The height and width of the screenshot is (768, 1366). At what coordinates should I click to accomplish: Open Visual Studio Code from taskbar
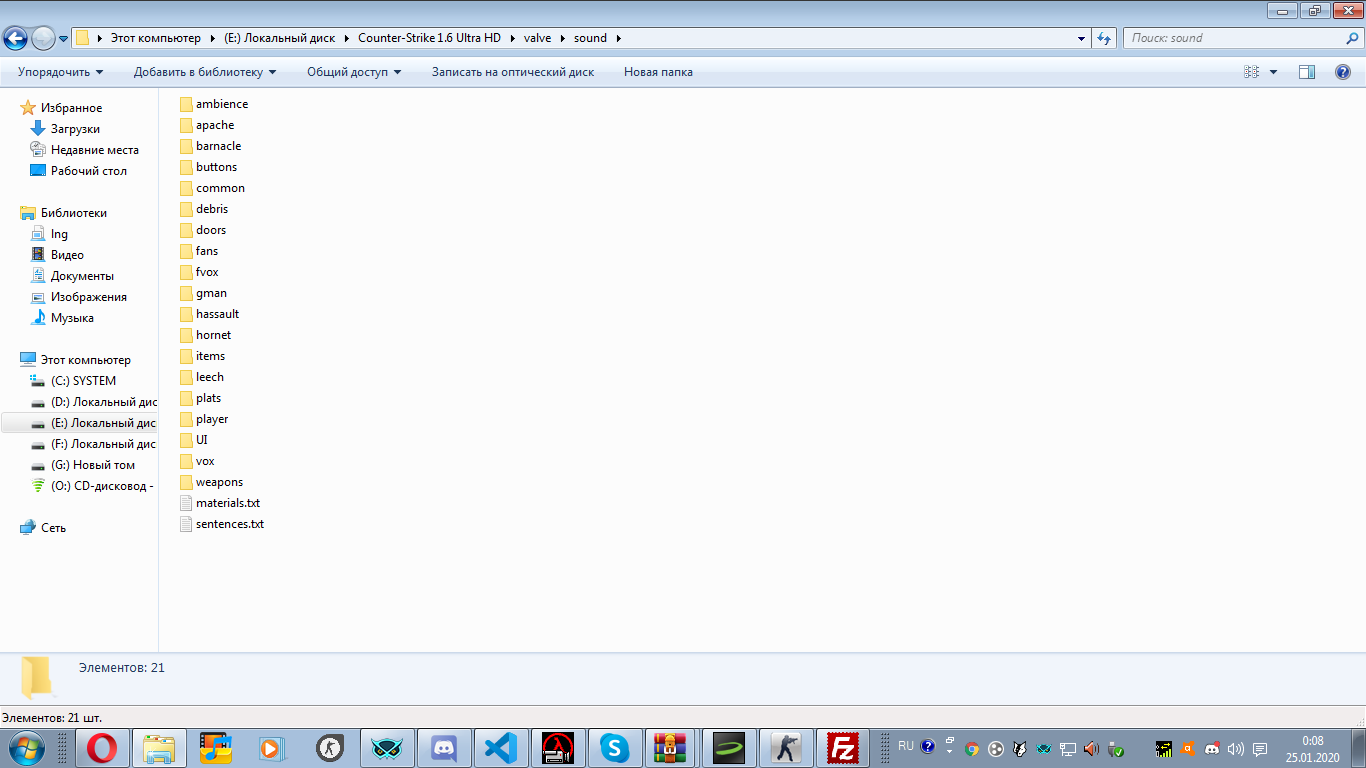(499, 748)
